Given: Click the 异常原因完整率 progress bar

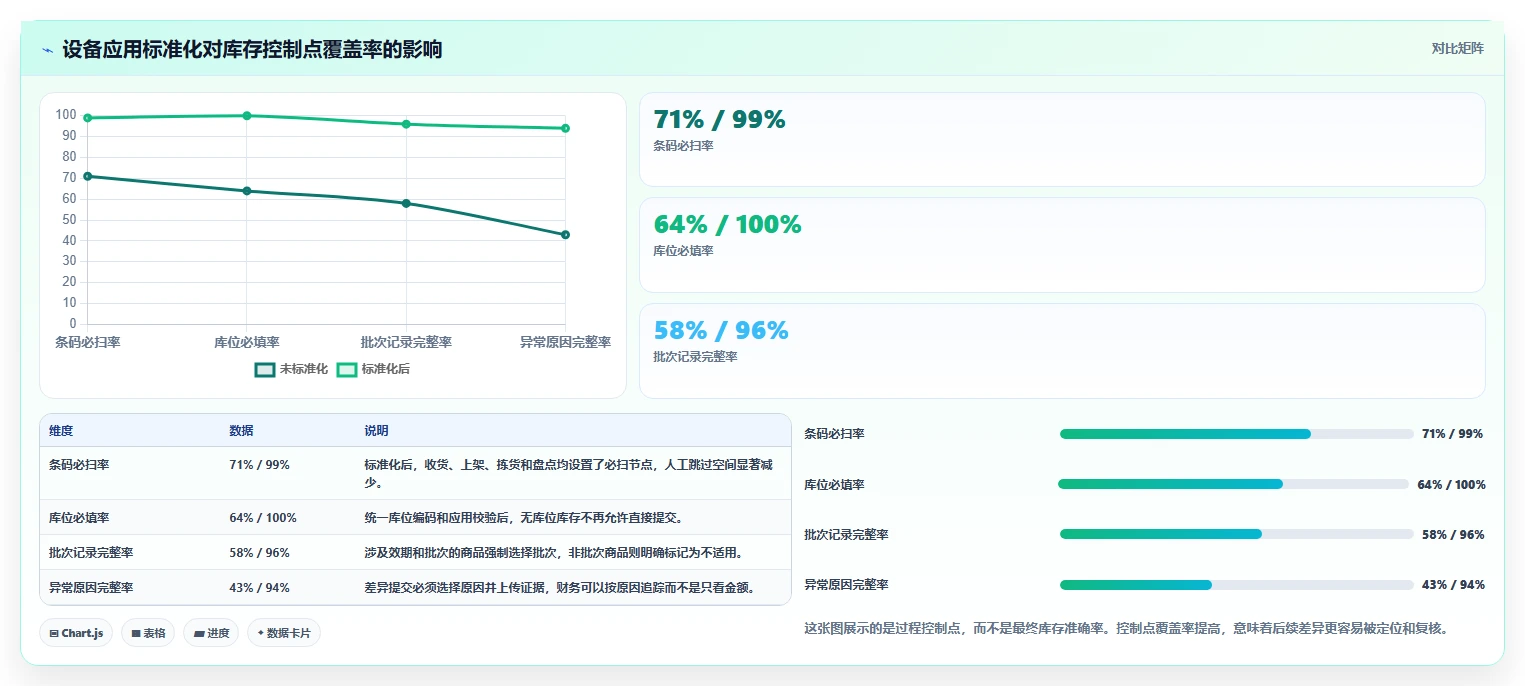Looking at the screenshot, I should coord(1237,585).
